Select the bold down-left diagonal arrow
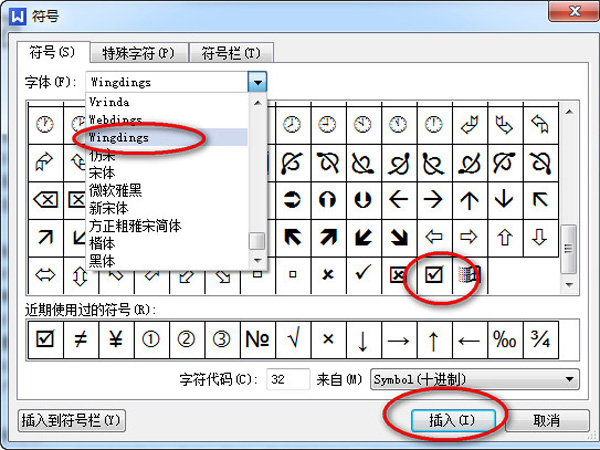Screen dimensions: 600x450 point(362,237)
